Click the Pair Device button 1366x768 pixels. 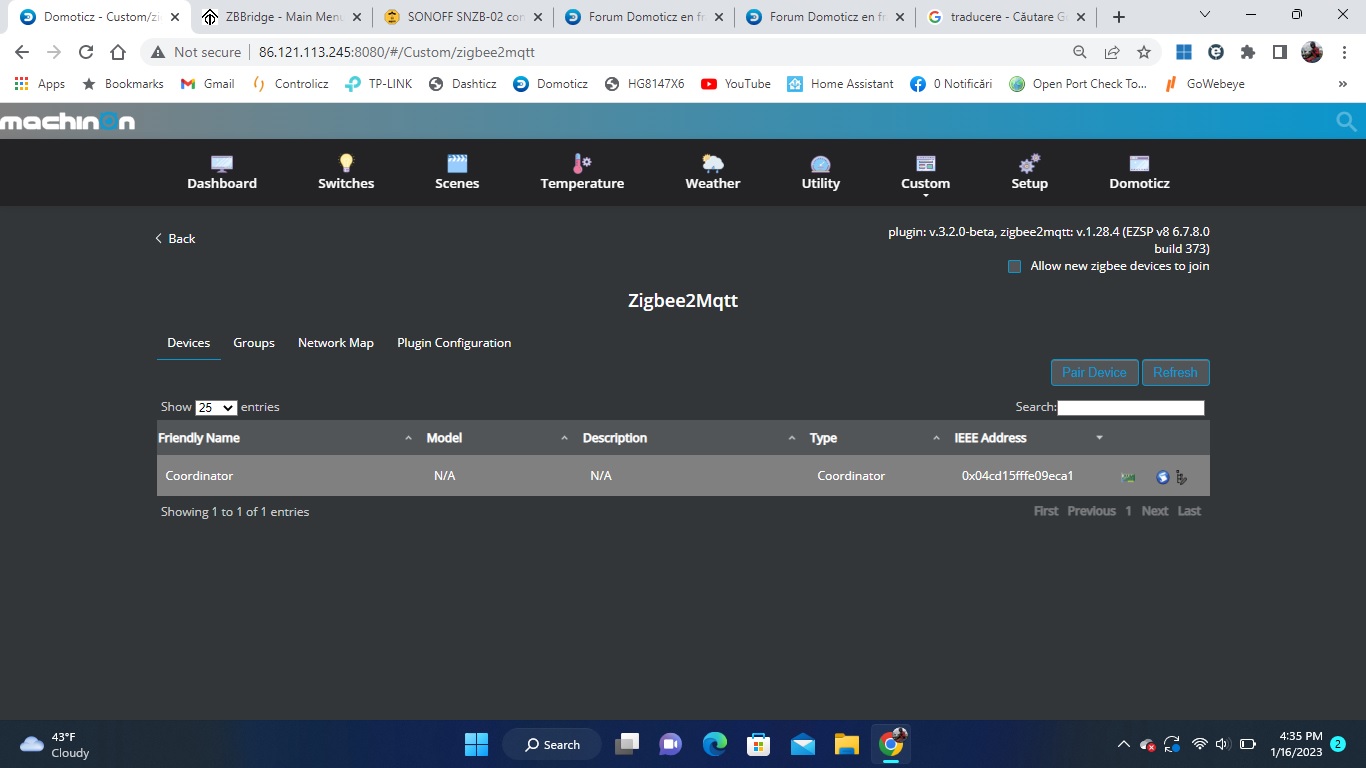tap(1094, 372)
